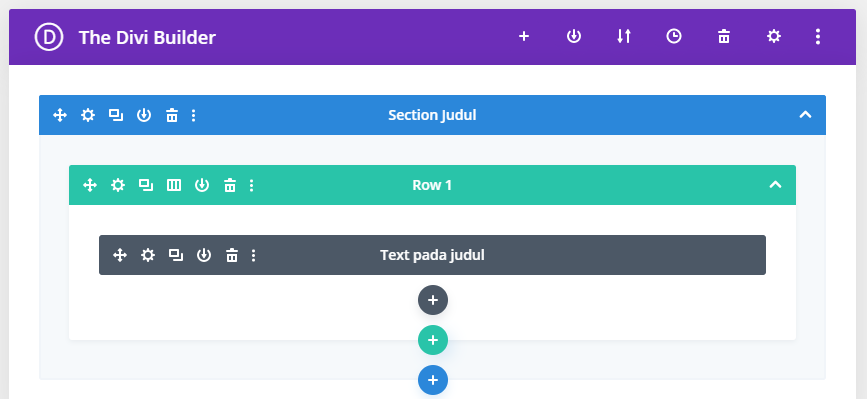
Task: Duplicate Section Judul with the clone icon
Action: coord(116,115)
